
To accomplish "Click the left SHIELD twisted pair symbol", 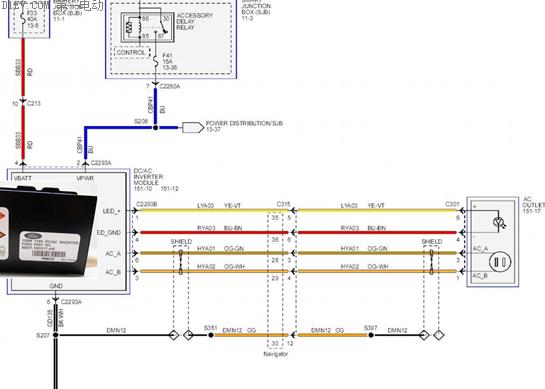I will [181, 262].
